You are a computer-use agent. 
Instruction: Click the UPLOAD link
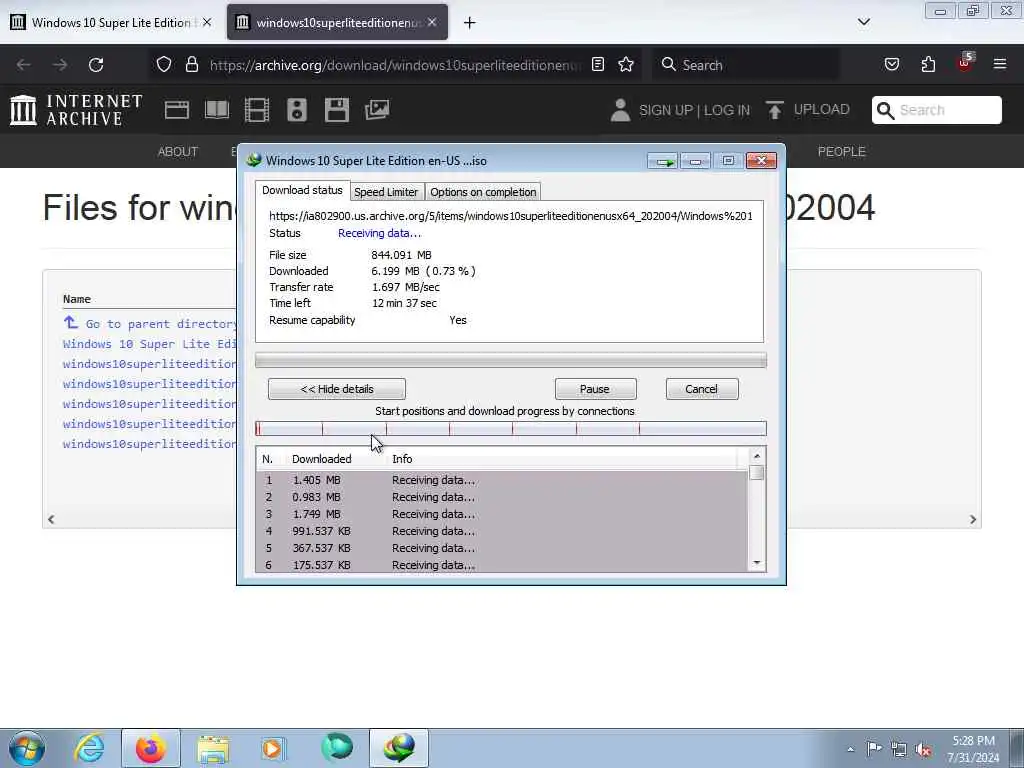(x=822, y=109)
